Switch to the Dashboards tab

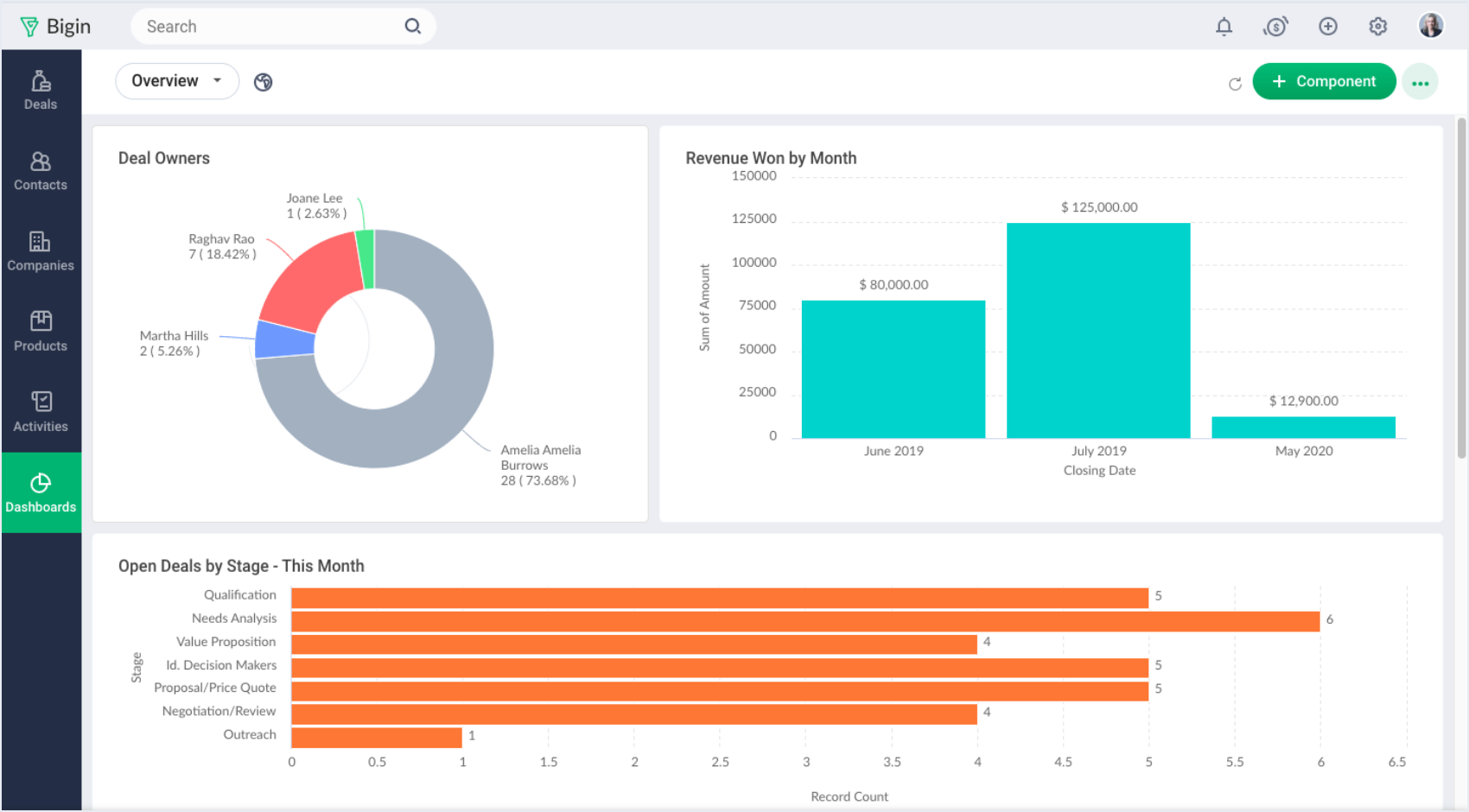(41, 492)
